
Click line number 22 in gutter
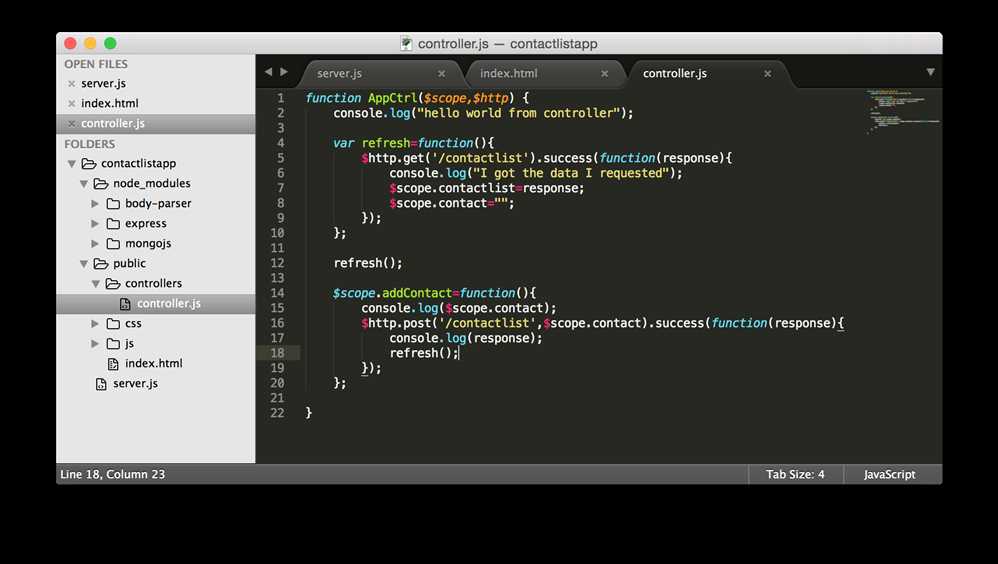pos(277,413)
